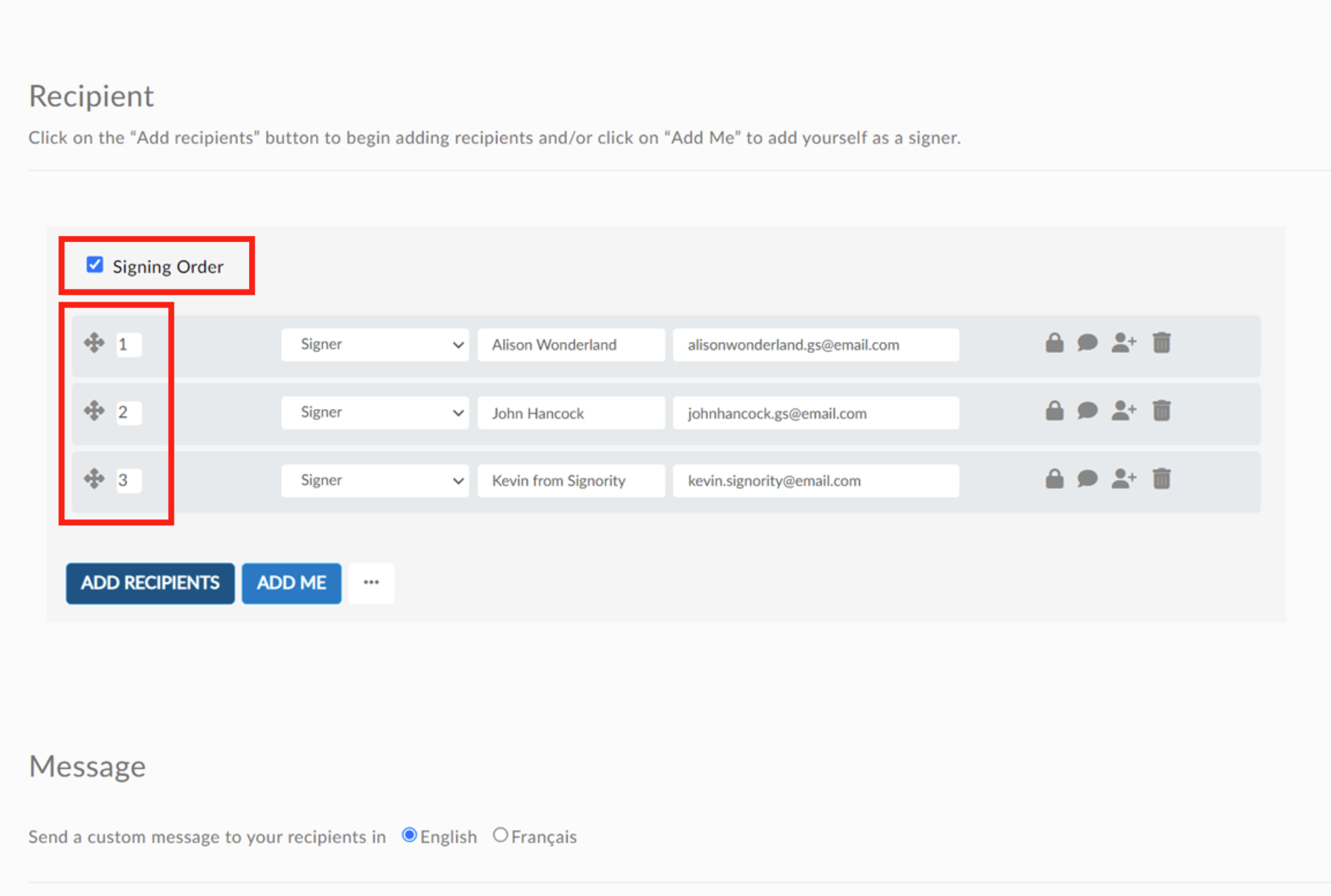Click move handle beside order number 3
1331x896 pixels.
tap(94, 479)
